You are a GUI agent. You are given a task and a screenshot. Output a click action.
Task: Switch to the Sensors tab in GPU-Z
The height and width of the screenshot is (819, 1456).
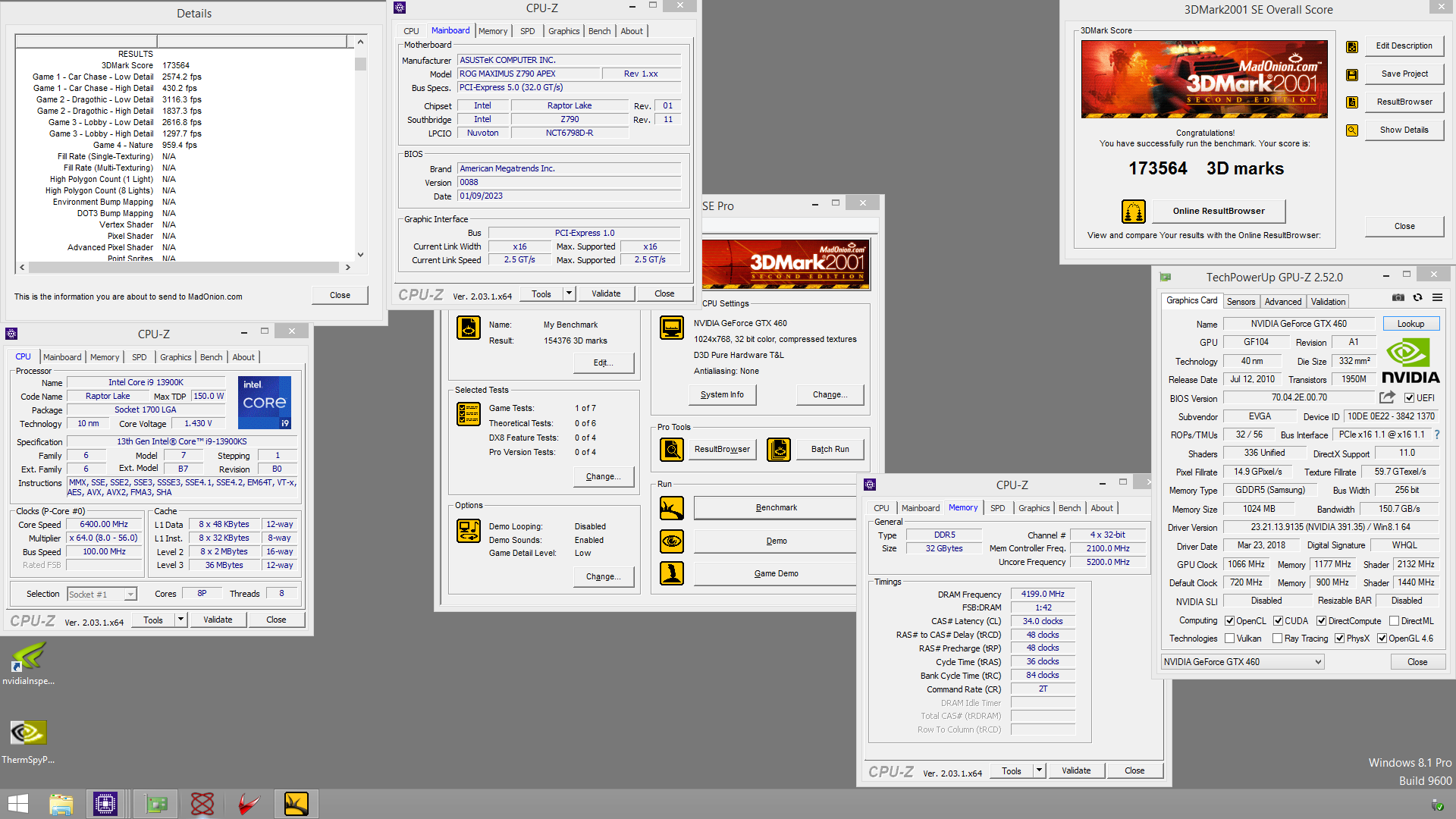coord(1241,302)
